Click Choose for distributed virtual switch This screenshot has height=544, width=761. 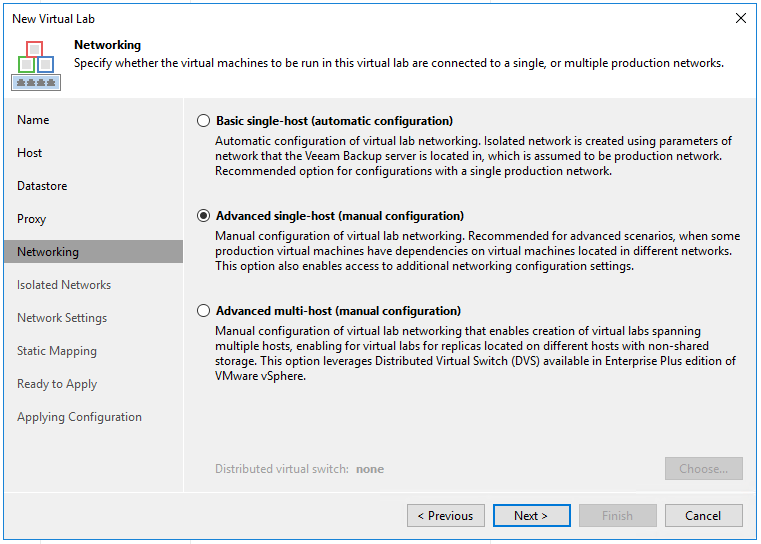click(x=703, y=469)
